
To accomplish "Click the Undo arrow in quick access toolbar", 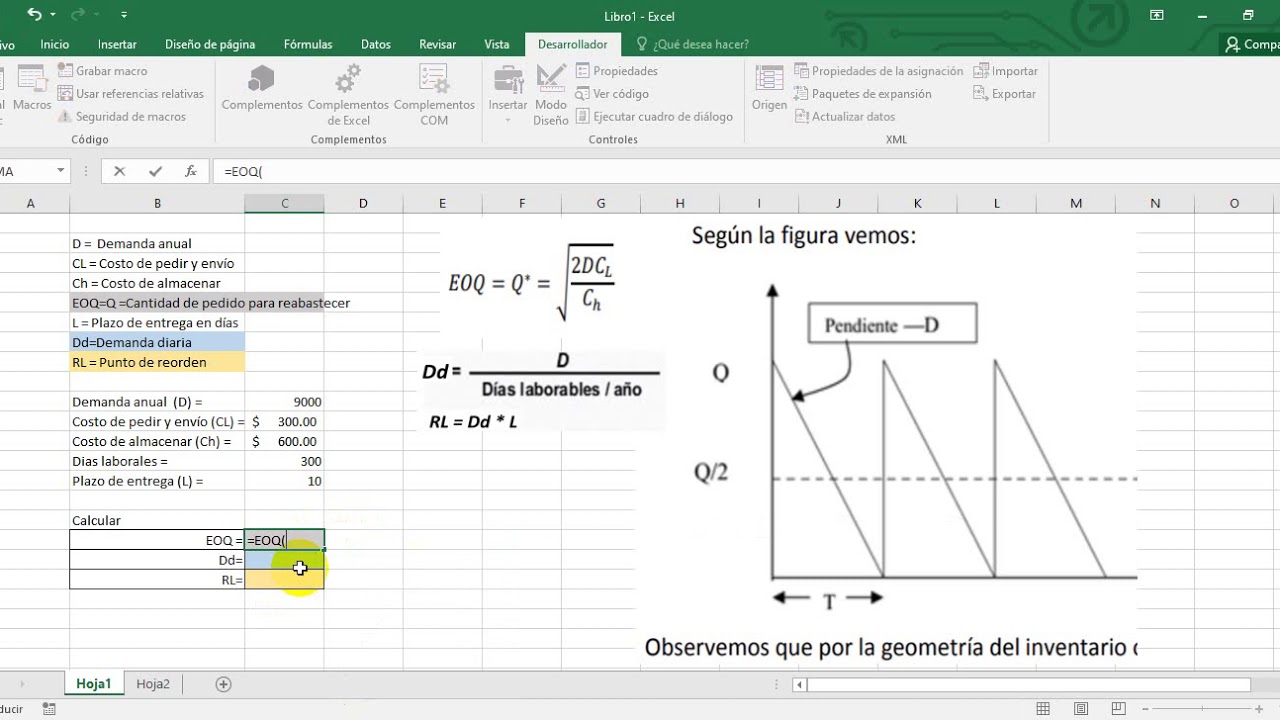I will 35,15.
